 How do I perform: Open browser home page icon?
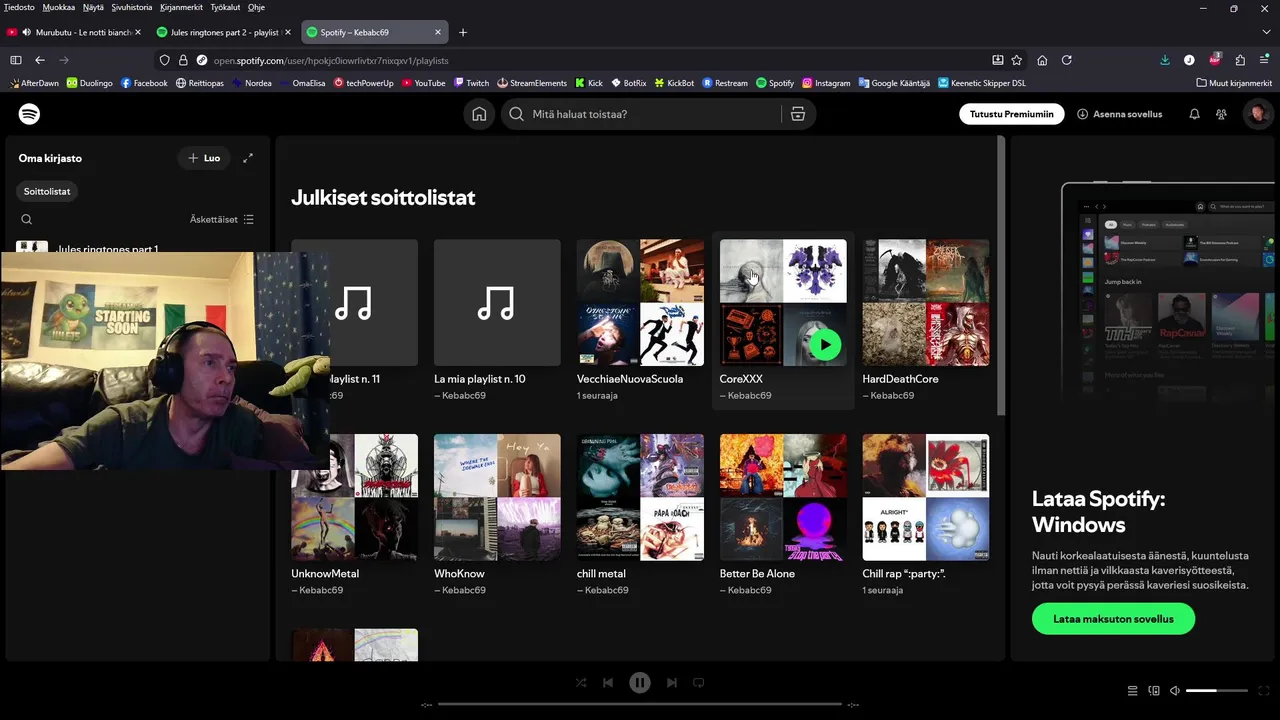tap(1042, 60)
